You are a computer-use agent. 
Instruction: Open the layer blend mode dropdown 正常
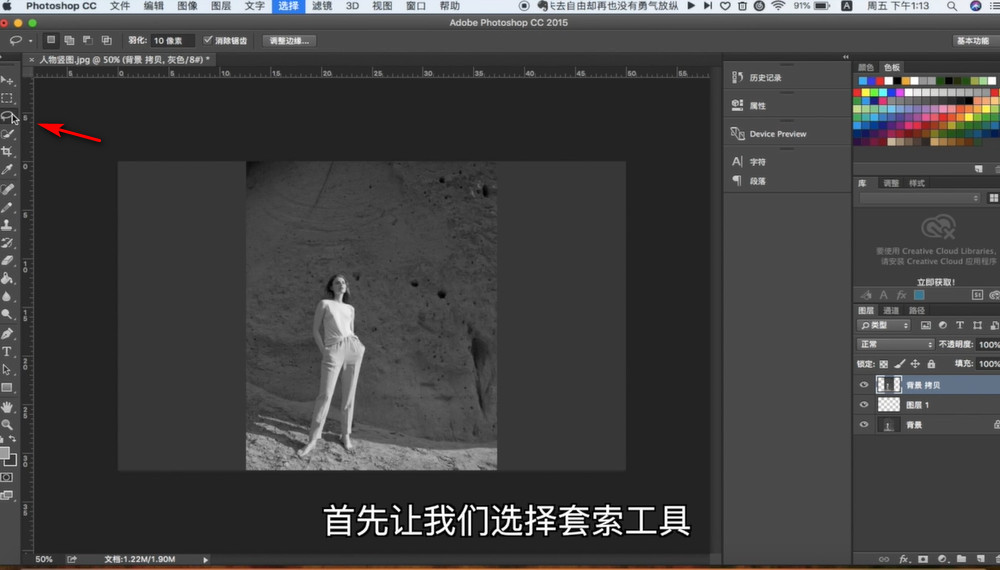coord(895,344)
